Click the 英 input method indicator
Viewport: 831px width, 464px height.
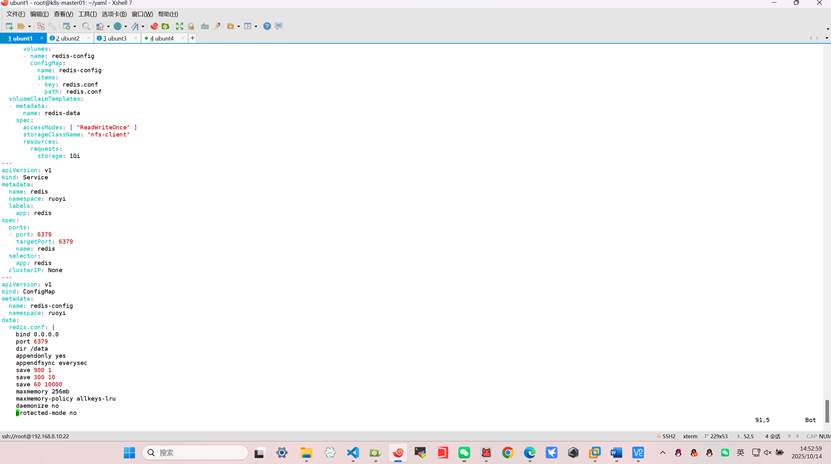click(740, 452)
